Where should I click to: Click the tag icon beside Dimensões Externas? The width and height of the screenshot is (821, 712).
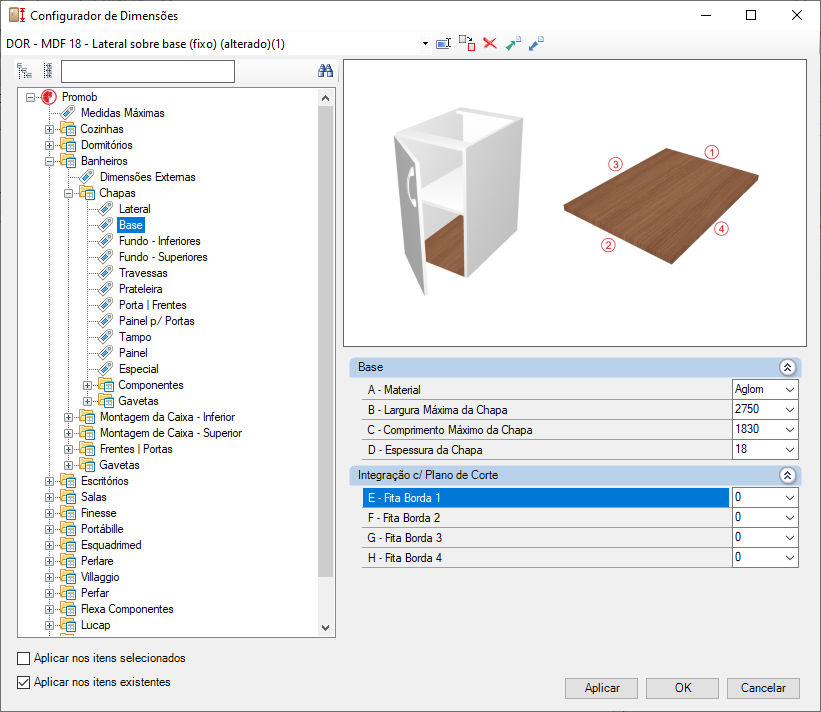tap(87, 177)
